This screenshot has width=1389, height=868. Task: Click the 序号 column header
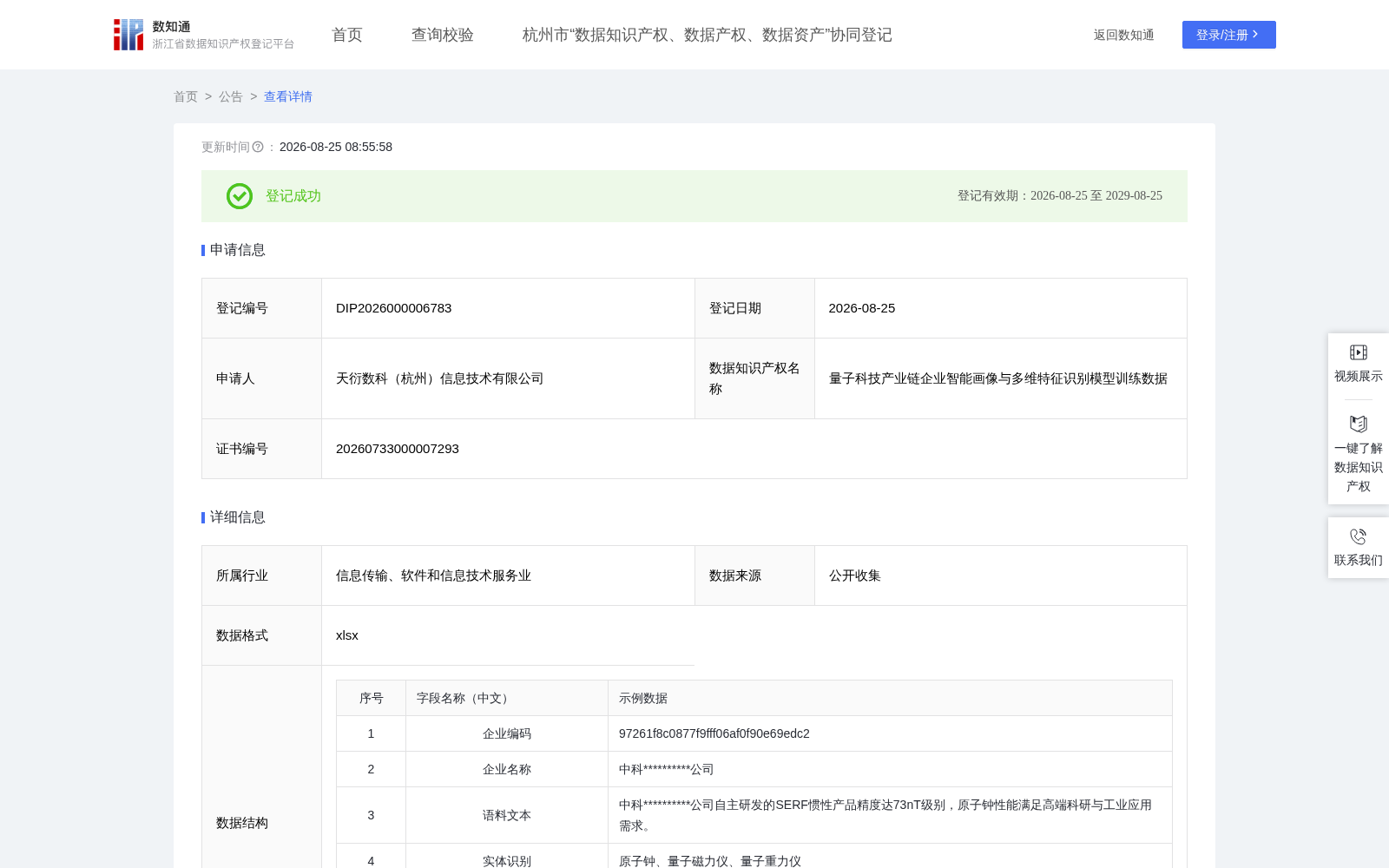[x=372, y=698]
